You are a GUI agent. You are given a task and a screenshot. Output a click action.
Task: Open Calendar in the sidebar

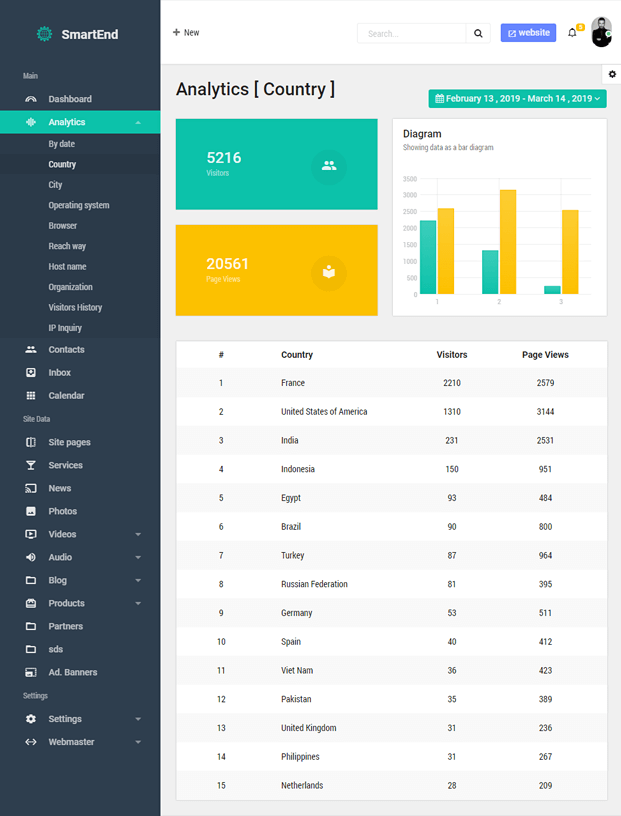coord(66,396)
